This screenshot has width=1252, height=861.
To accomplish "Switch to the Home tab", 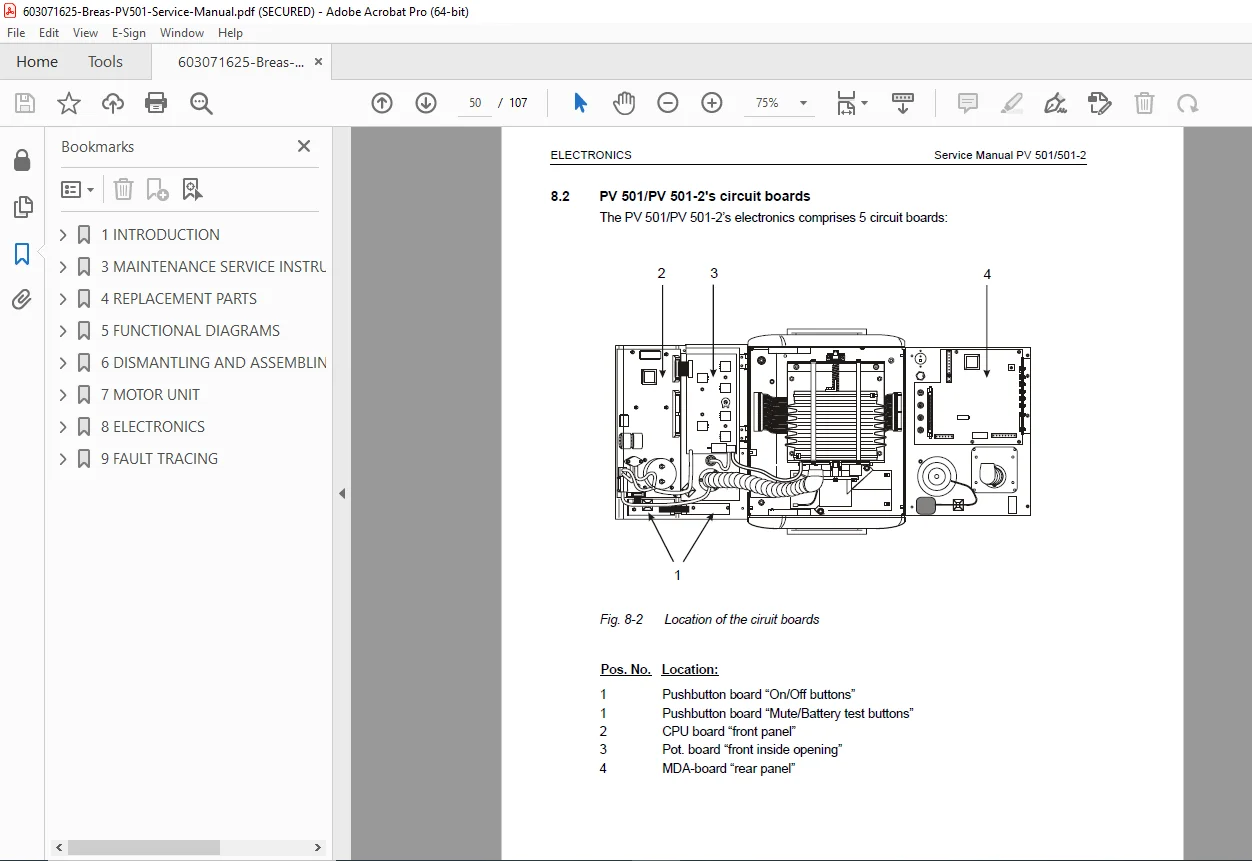I will point(37,62).
